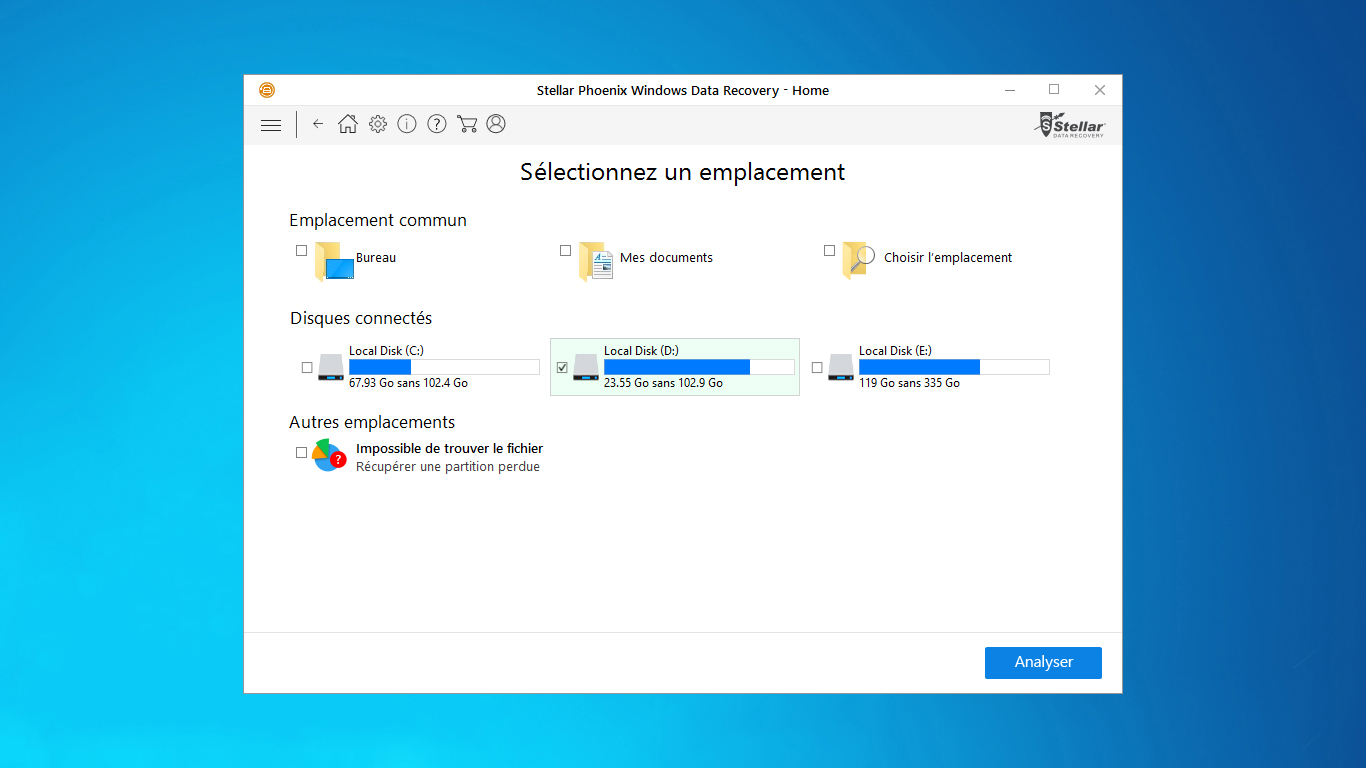1366x768 pixels.
Task: Click the Stellar Data Recovery logo
Action: (x=1071, y=125)
